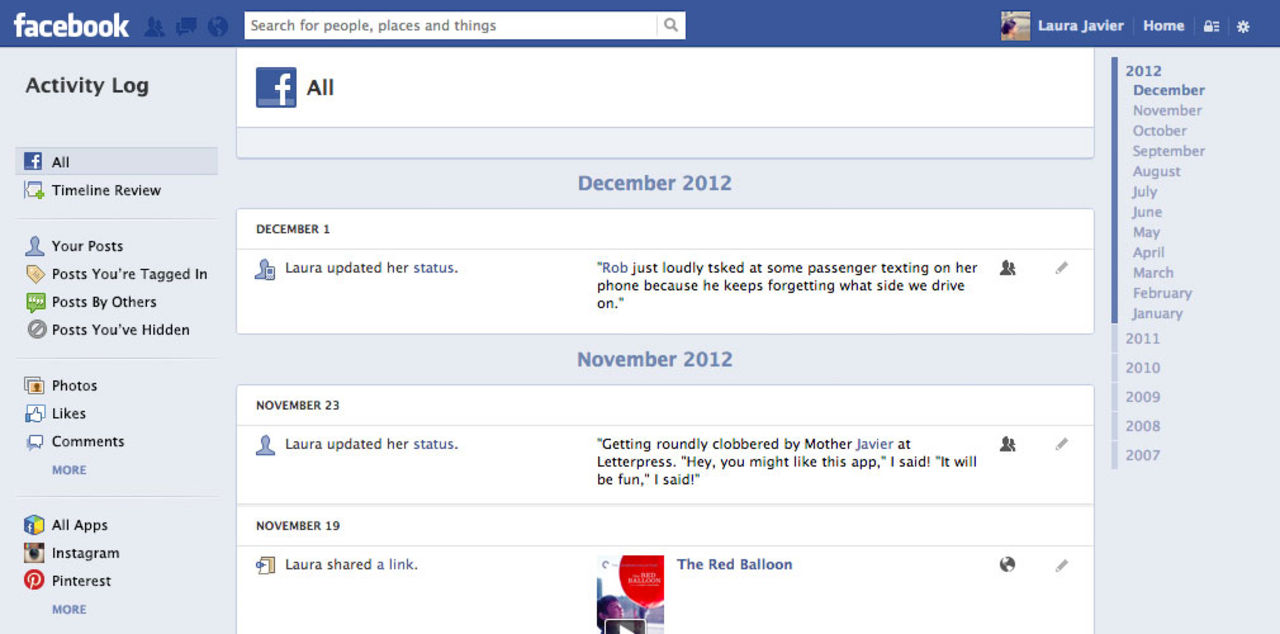Jump to December in timeline
1280x634 pixels.
[x=1168, y=90]
